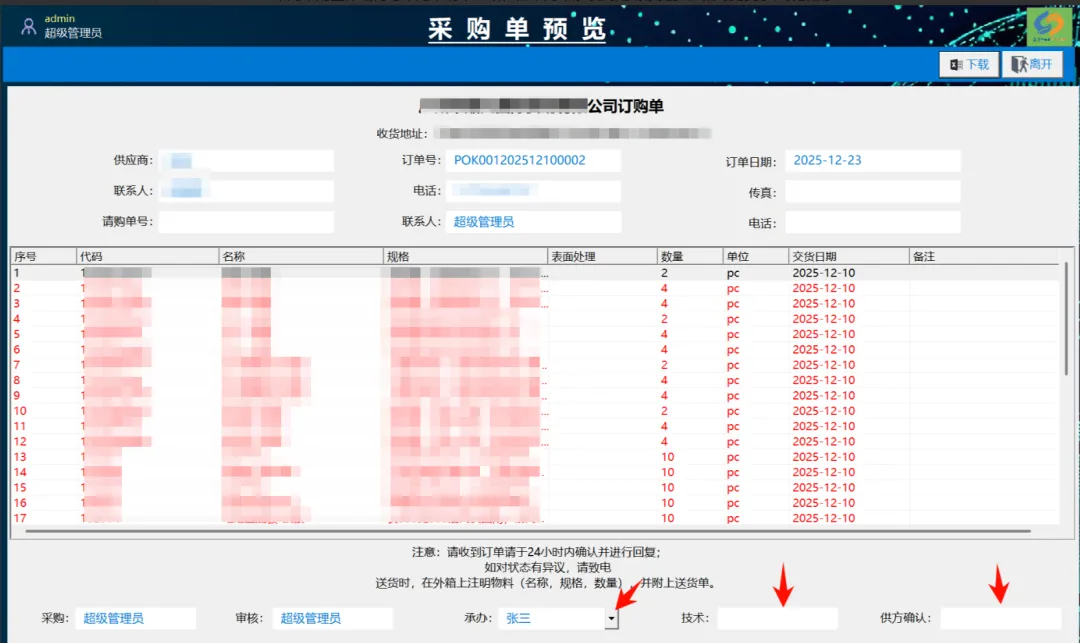Screen dimensions: 1080x643
Task: Select table row with 序号 10
Action: click(535, 411)
